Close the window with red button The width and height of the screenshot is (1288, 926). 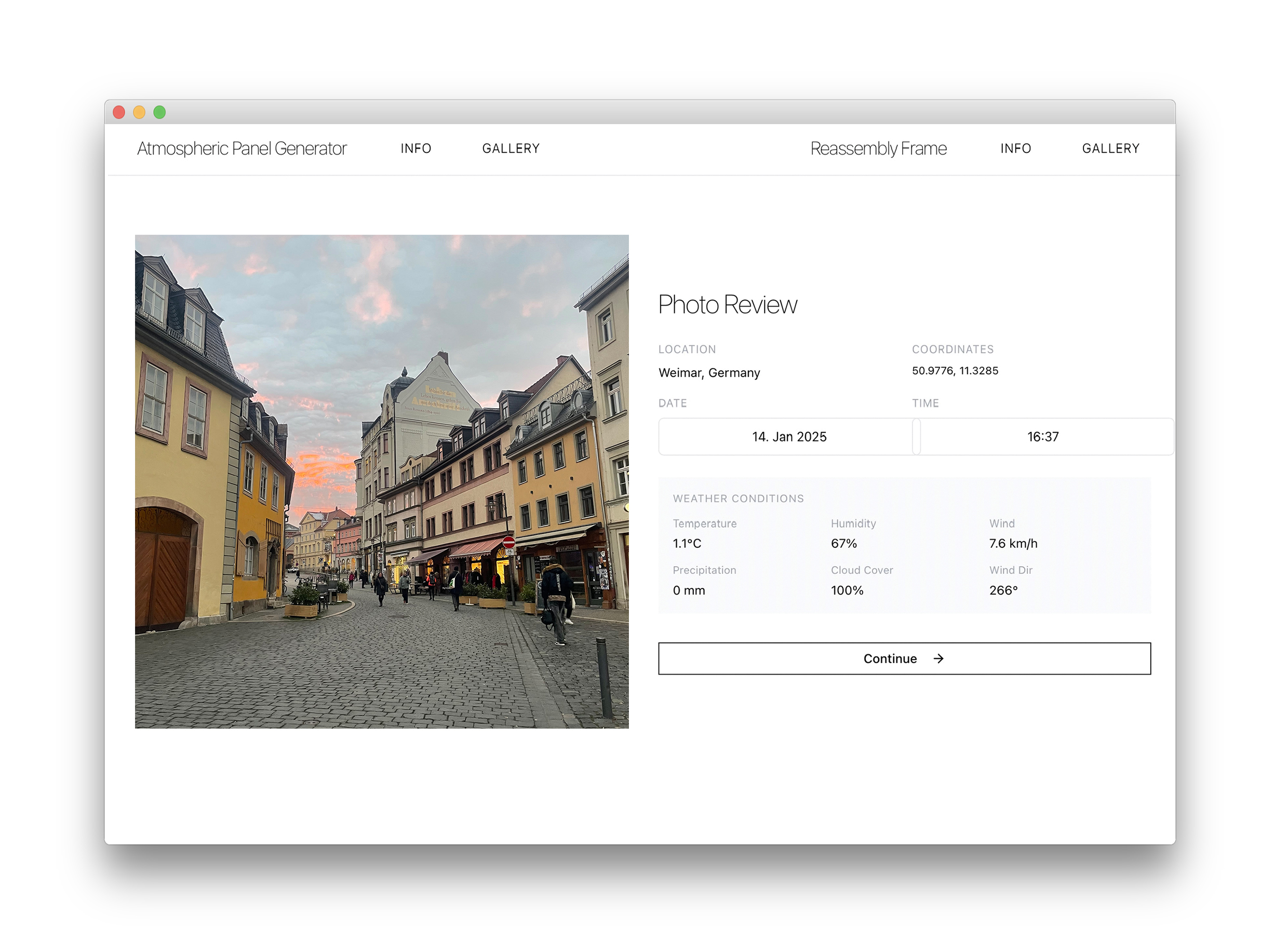pos(119,112)
